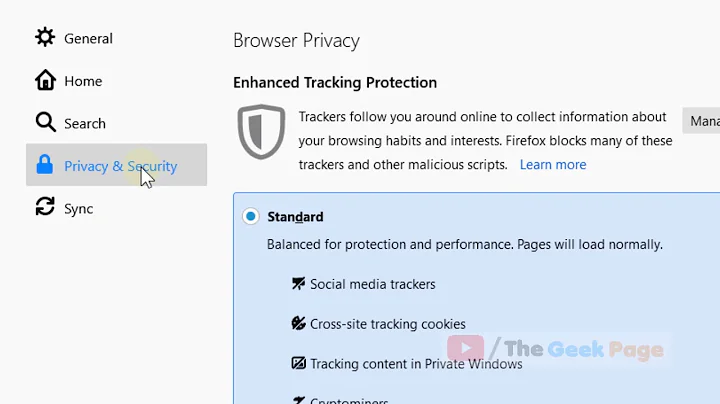Click the Search category label text

coord(85,123)
